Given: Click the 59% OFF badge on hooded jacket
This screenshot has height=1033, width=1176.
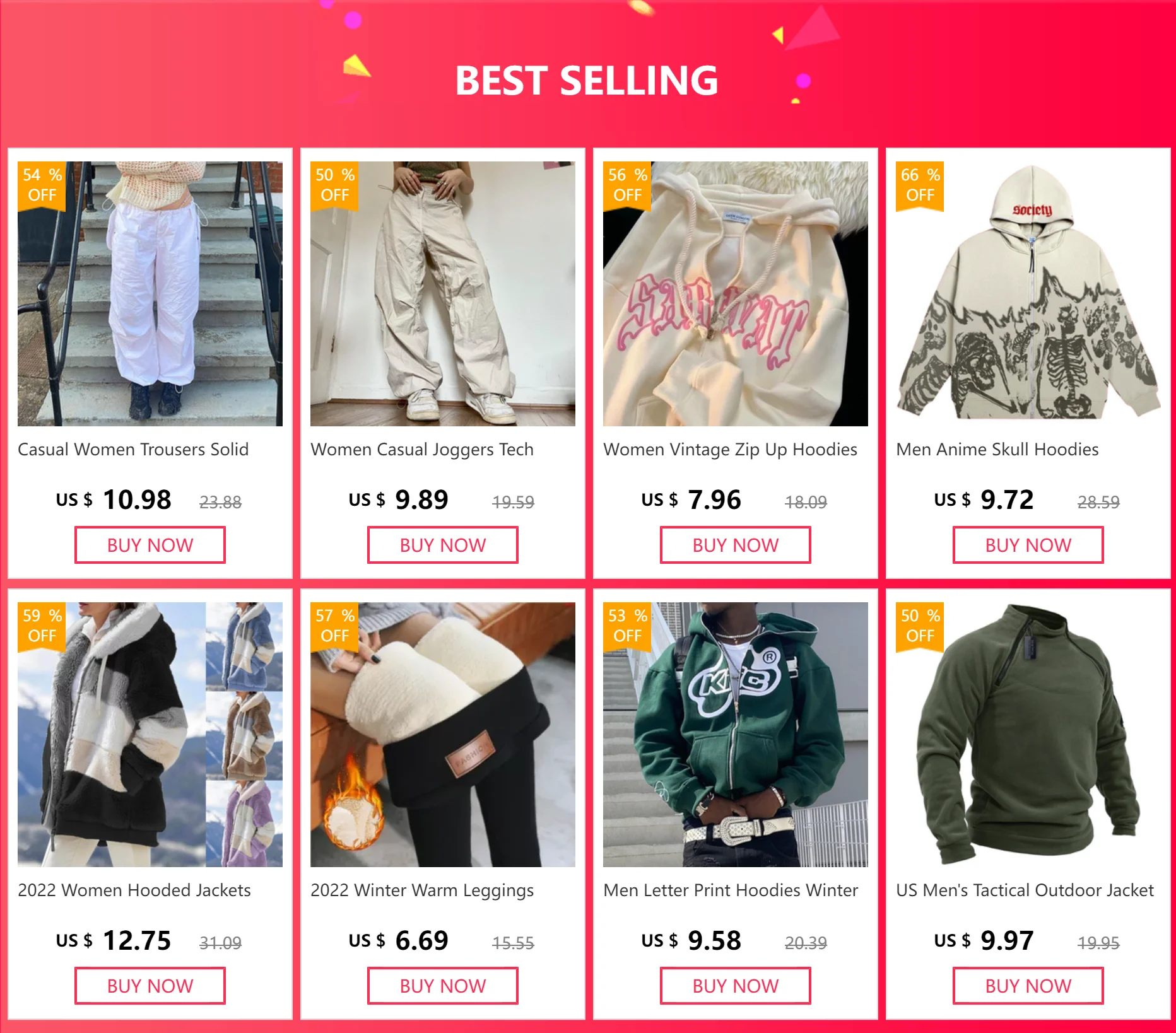Looking at the screenshot, I should tap(42, 626).
